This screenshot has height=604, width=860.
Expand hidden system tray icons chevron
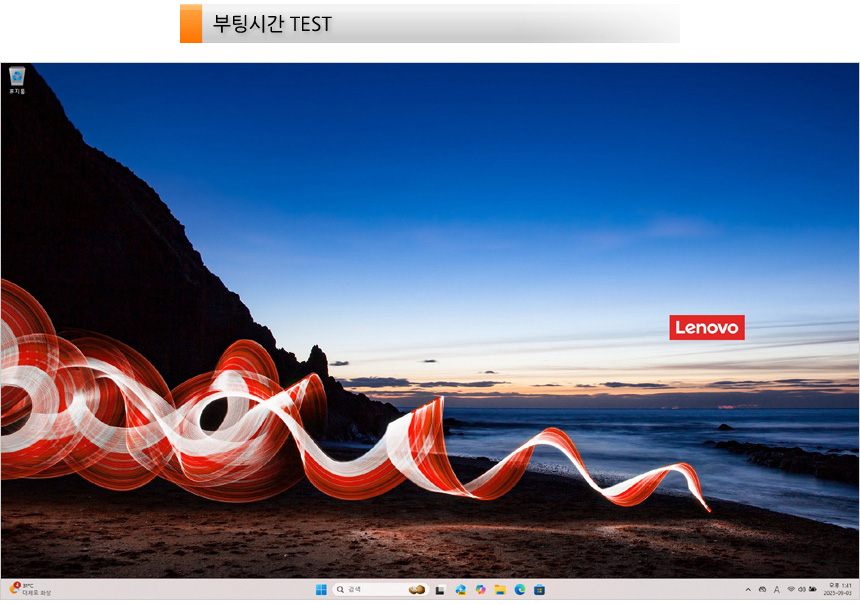748,589
